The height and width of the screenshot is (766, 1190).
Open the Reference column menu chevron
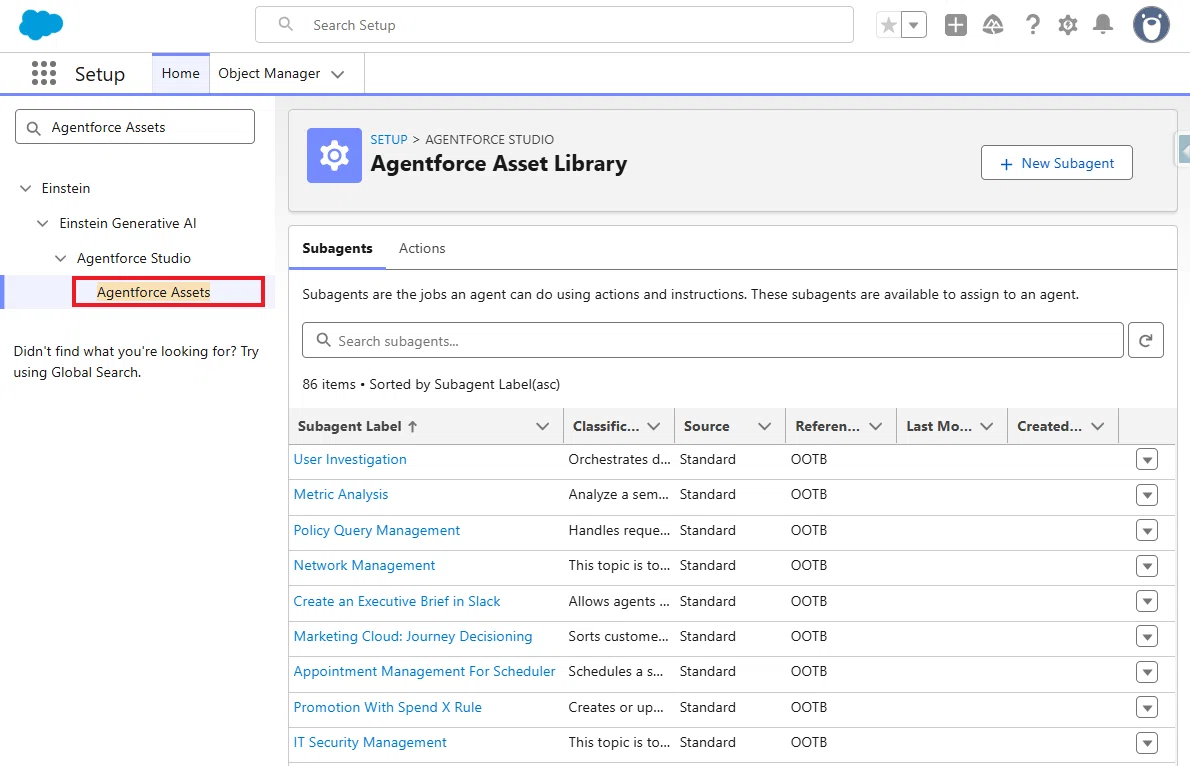pyautogui.click(x=875, y=427)
